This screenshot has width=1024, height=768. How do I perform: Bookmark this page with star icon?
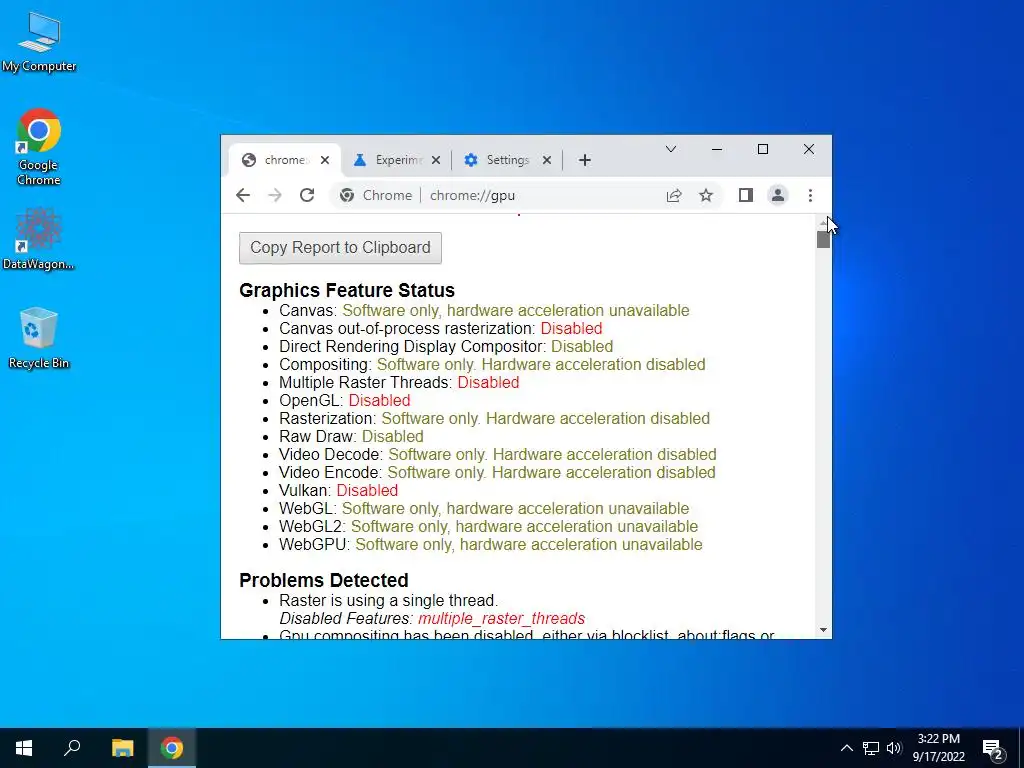click(x=706, y=195)
